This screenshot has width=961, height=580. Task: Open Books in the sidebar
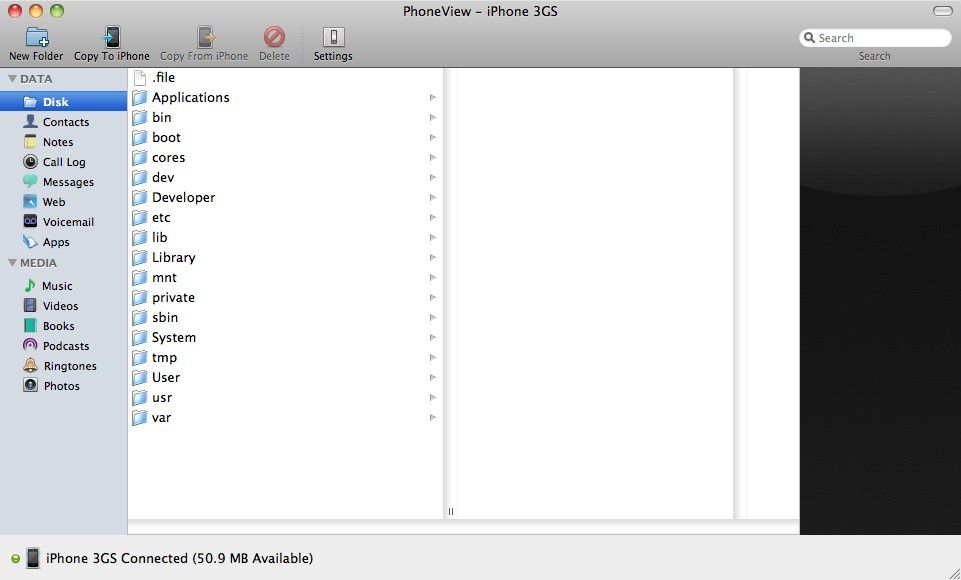pos(64,326)
